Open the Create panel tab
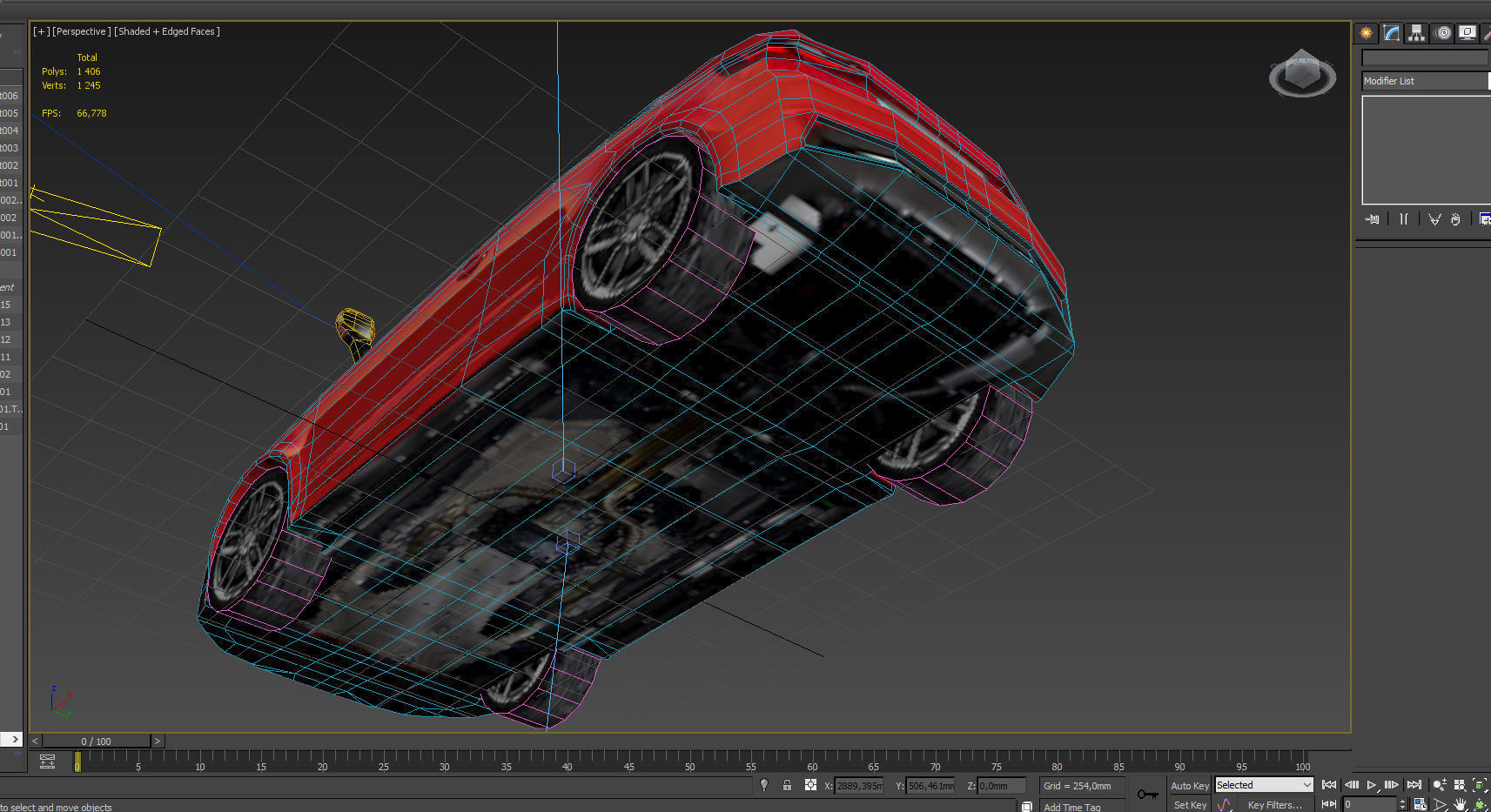This screenshot has width=1491, height=812. (x=1366, y=33)
